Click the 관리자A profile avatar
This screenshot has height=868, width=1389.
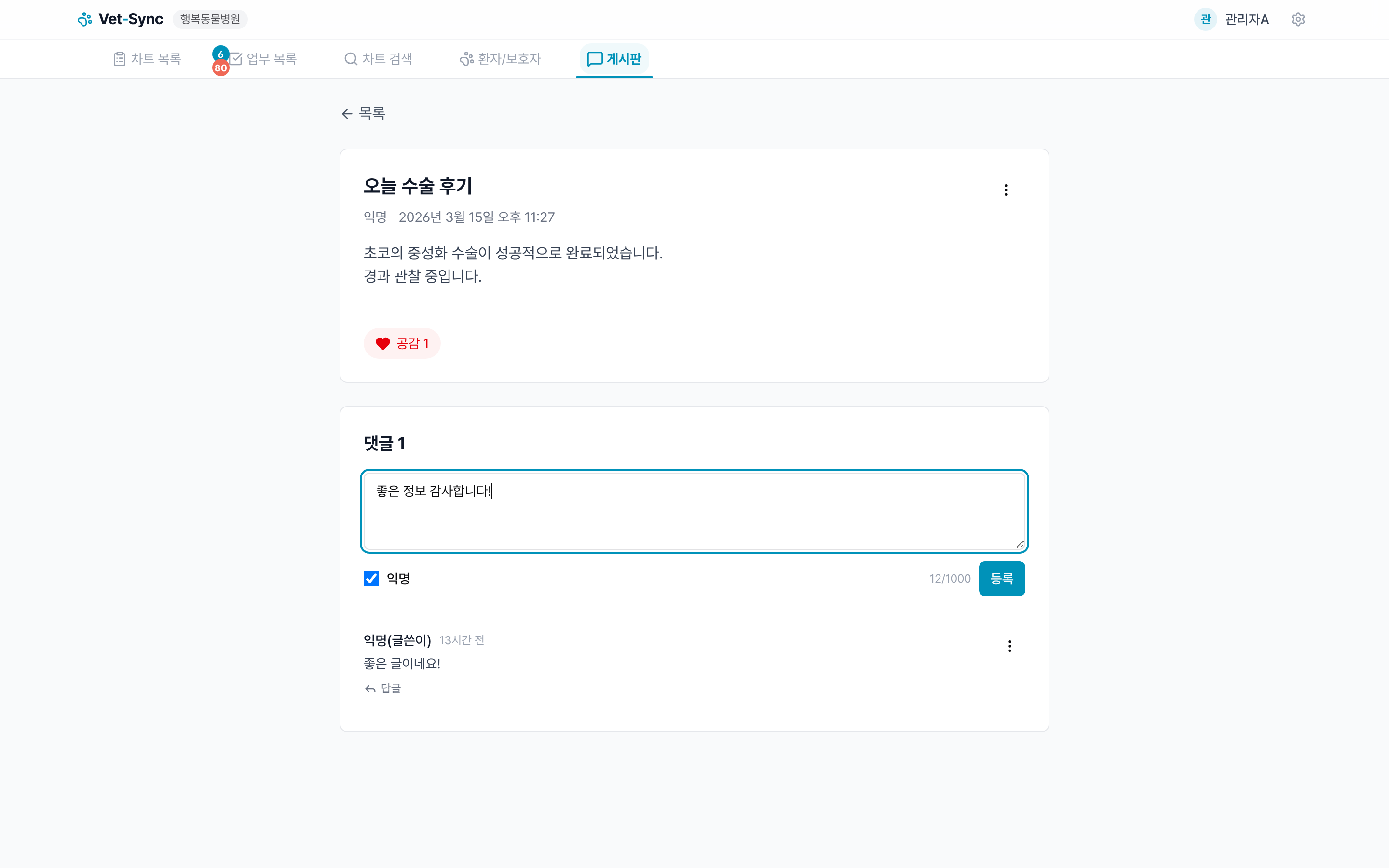[x=1205, y=19]
